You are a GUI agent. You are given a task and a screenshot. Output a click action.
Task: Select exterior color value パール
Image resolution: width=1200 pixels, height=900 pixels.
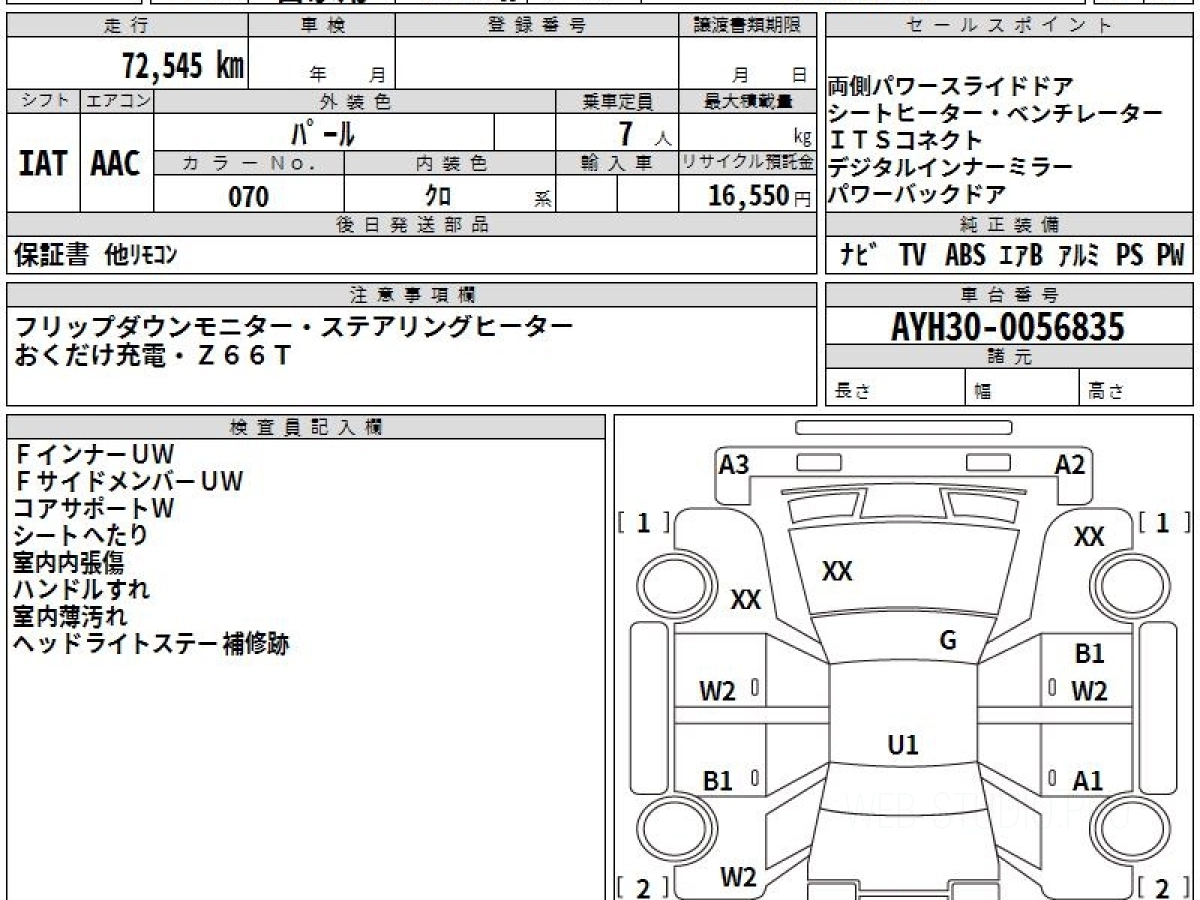[x=323, y=132]
